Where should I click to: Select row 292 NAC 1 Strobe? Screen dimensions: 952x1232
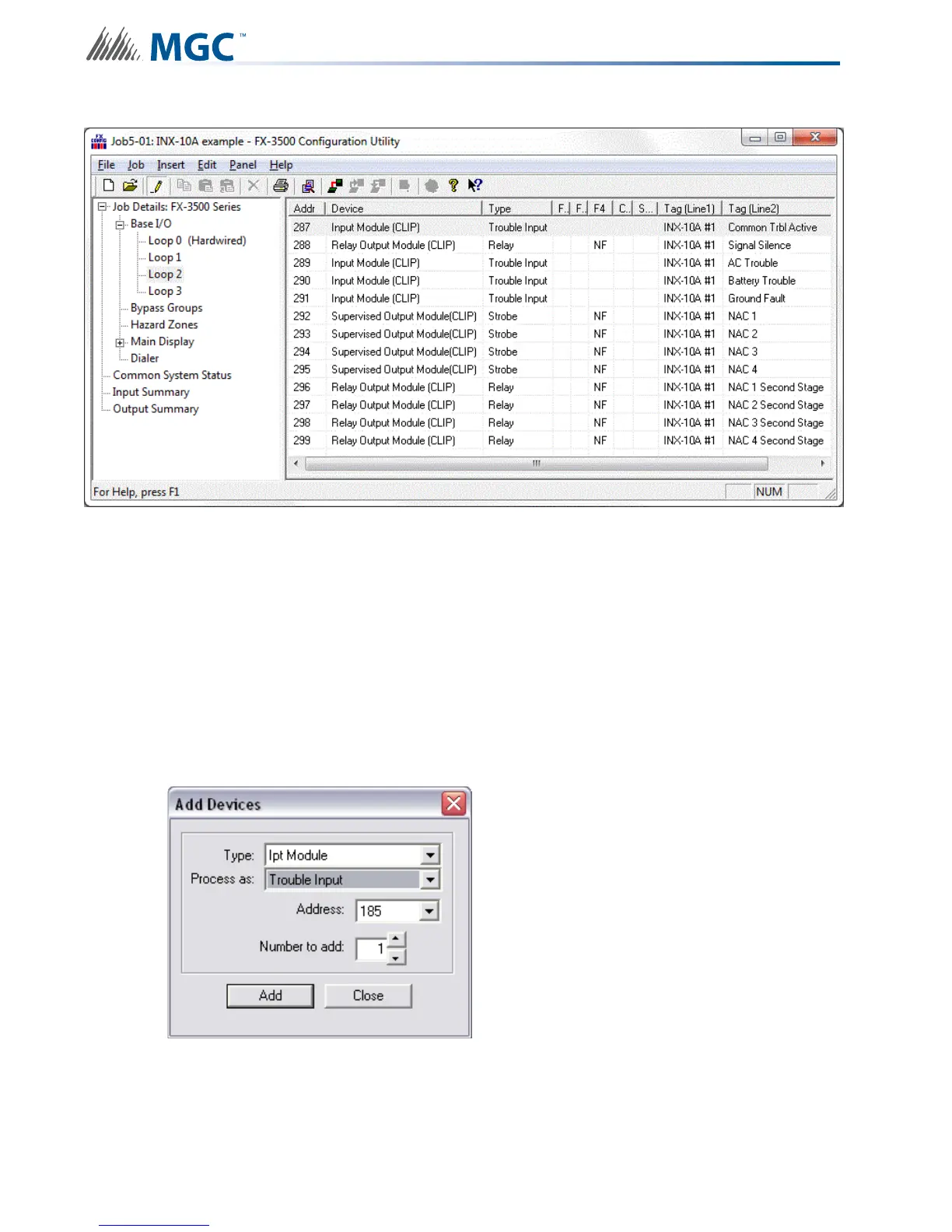point(558,317)
